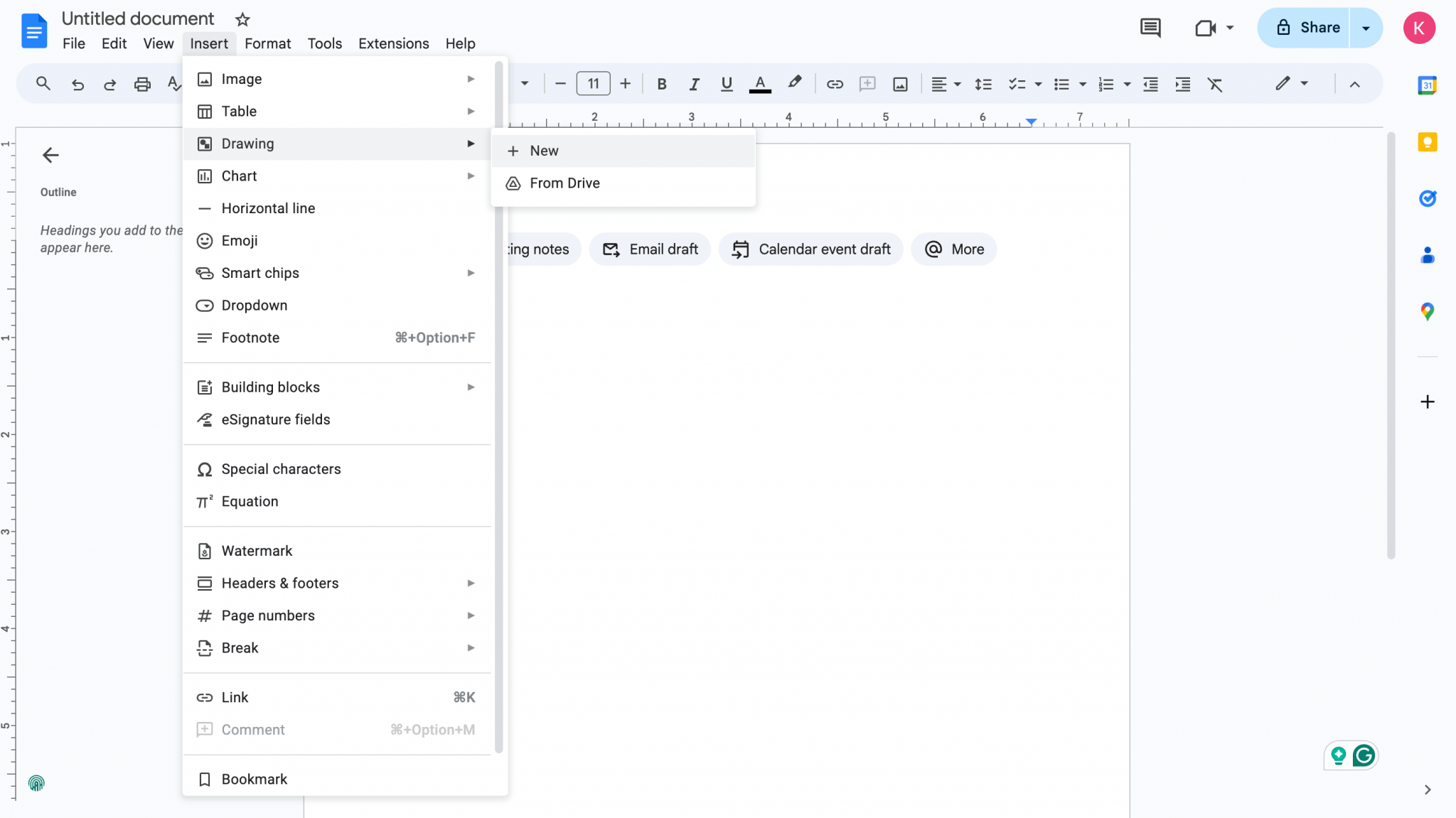
Task: Open Google Calendar from the side panel
Action: 1427,85
